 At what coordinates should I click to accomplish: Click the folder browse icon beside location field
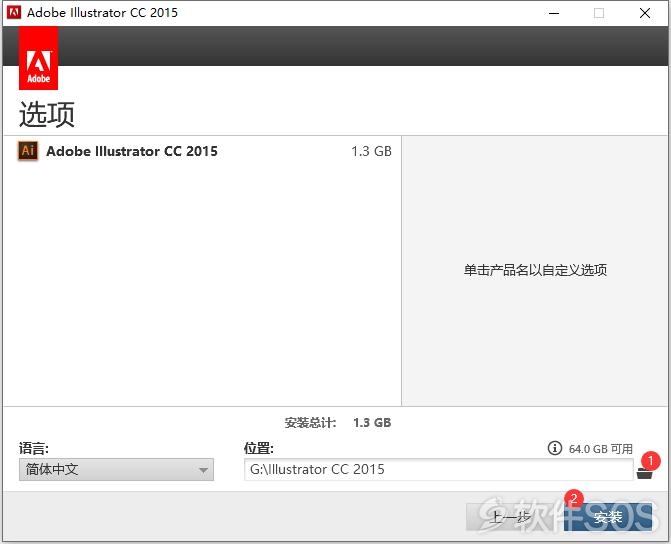644,473
